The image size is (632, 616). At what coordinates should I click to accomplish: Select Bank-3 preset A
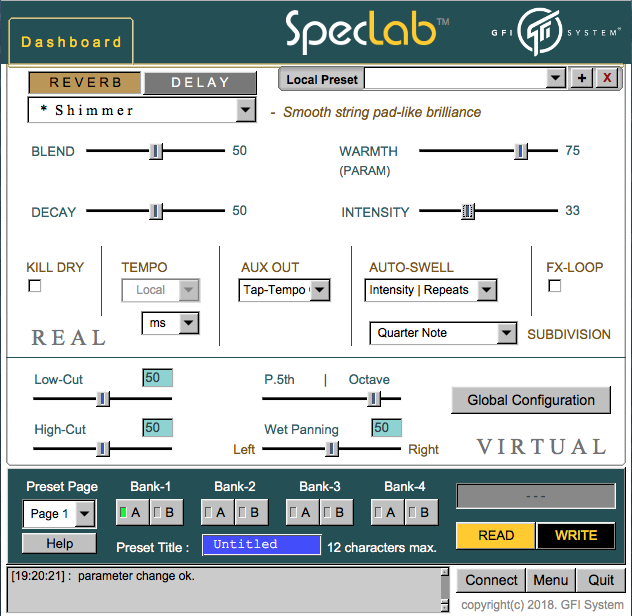pos(302,512)
